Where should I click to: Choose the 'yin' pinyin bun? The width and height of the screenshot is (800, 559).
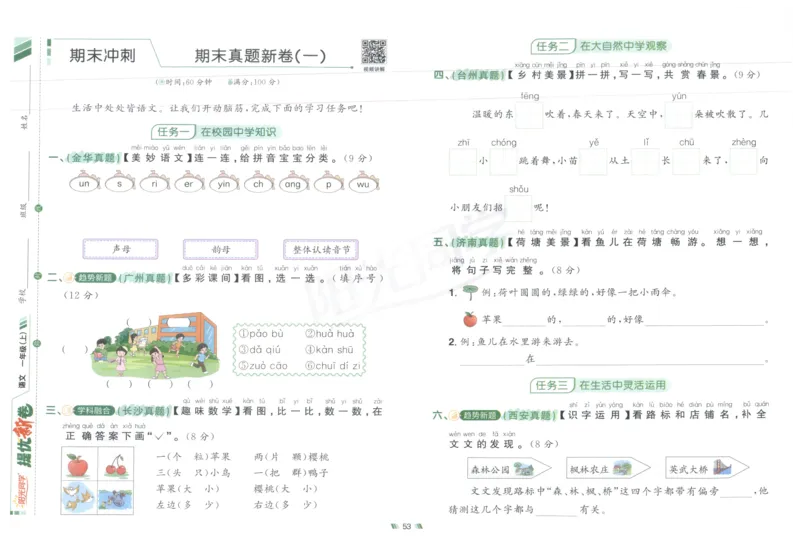[x=223, y=183]
